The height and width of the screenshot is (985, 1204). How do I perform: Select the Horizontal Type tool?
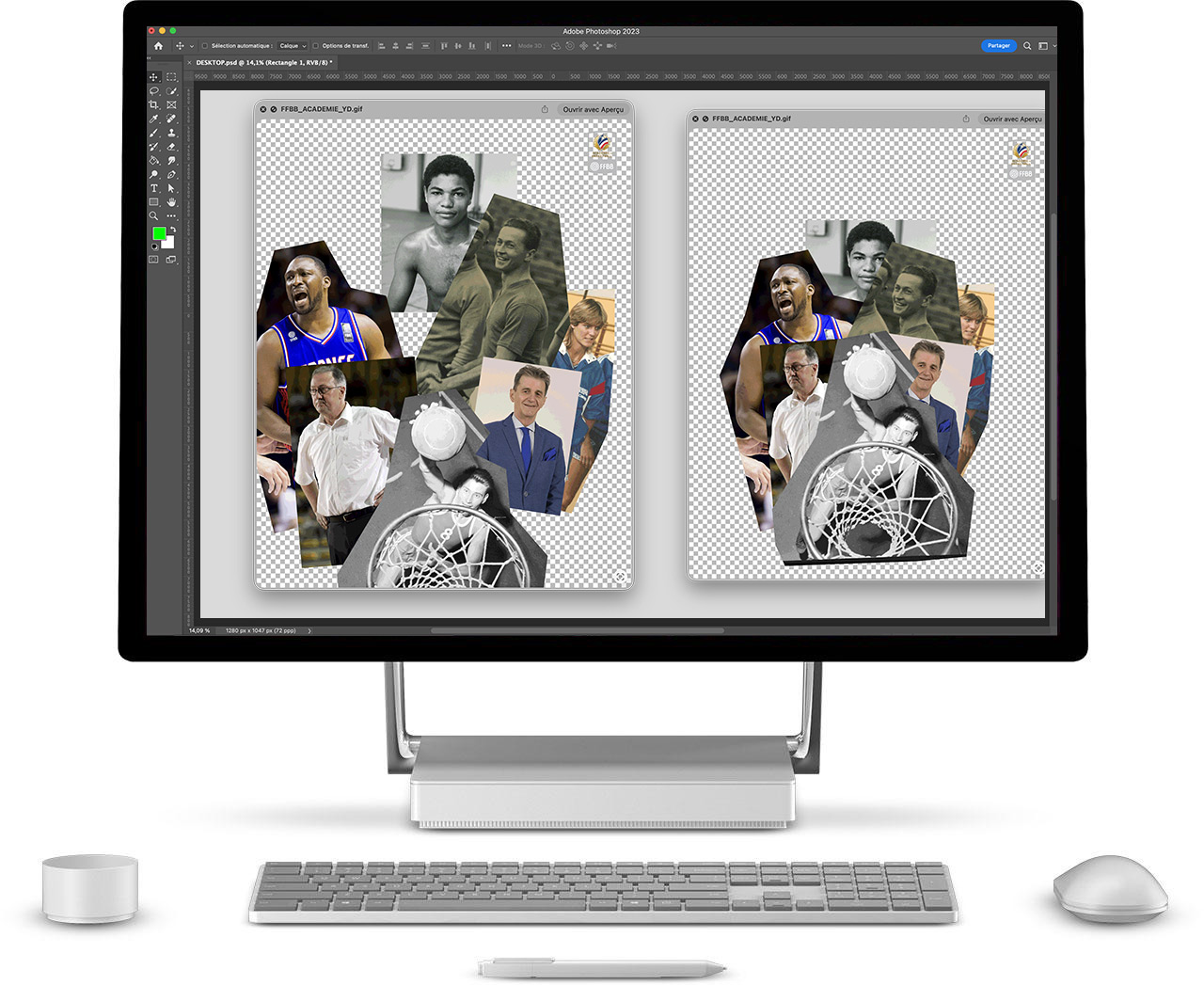tap(154, 188)
